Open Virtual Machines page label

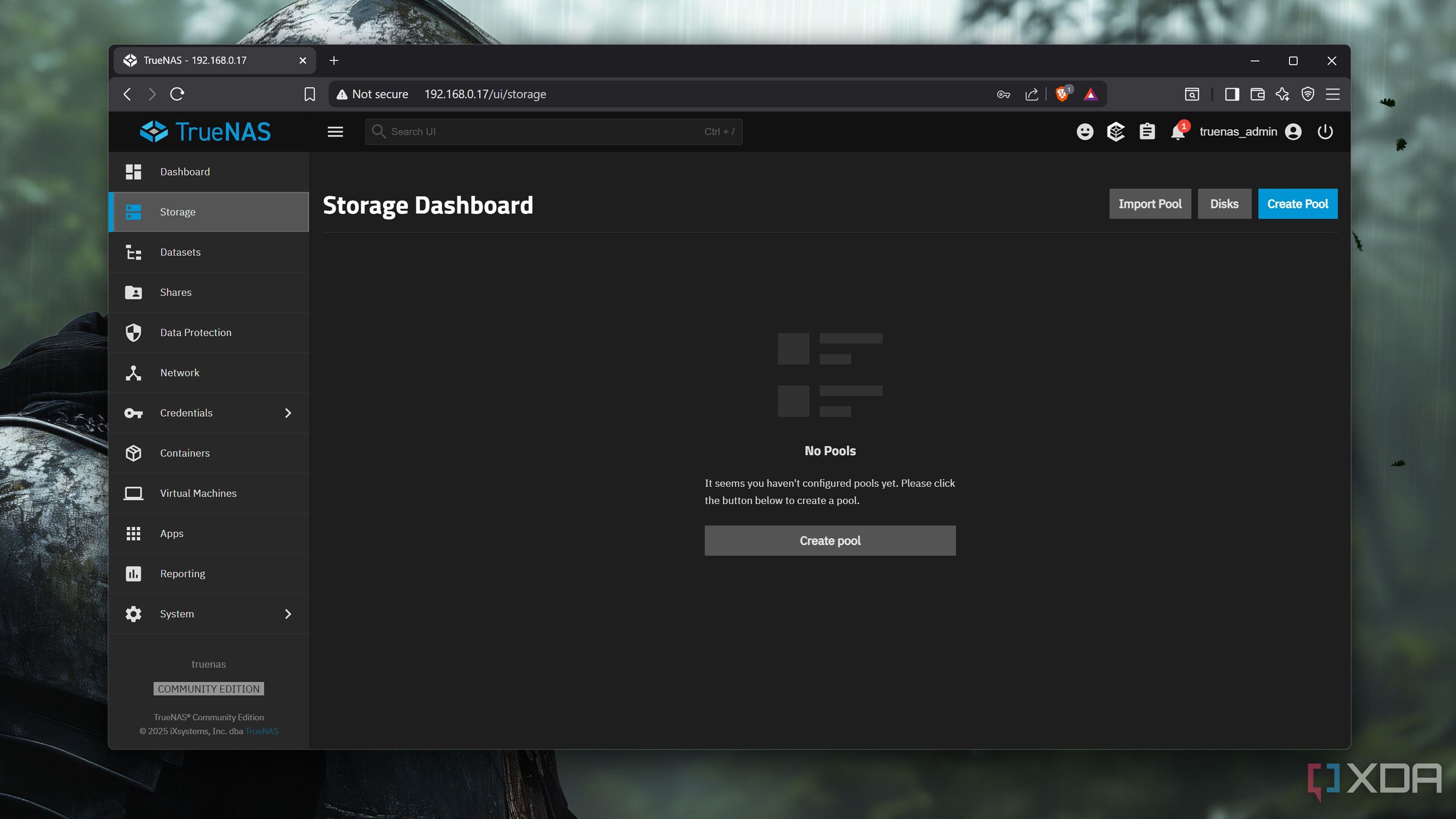click(198, 493)
